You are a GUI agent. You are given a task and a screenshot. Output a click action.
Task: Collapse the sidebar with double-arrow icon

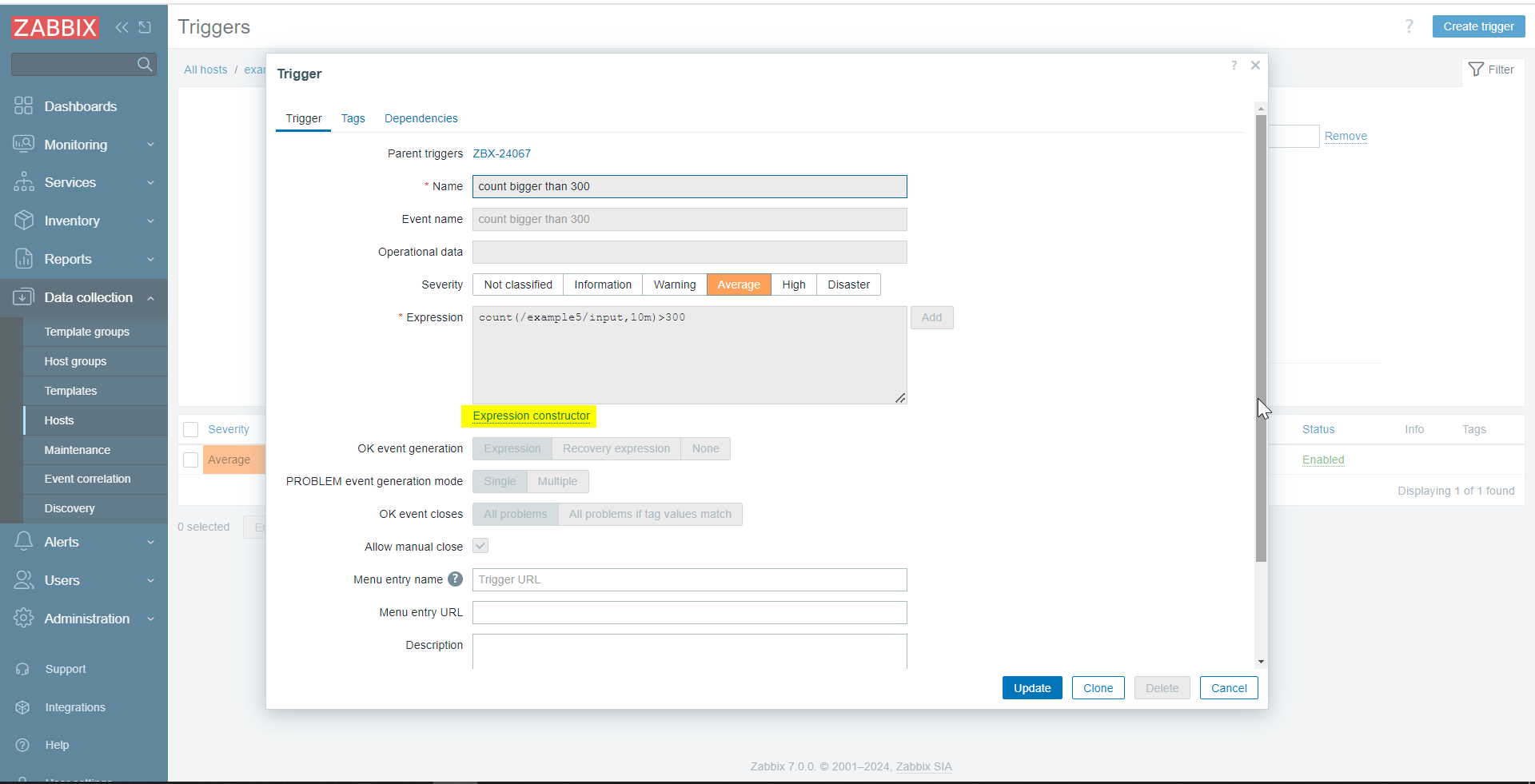[122, 28]
